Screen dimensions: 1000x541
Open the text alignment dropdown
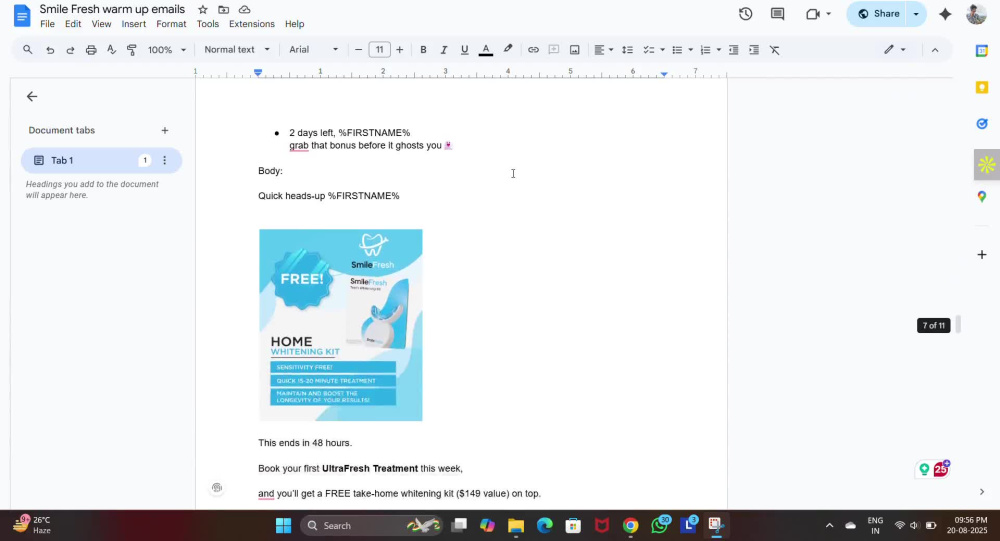(x=603, y=50)
